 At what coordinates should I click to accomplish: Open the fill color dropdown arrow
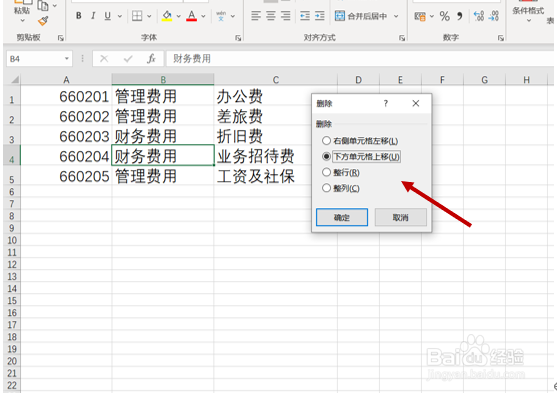[179, 16]
